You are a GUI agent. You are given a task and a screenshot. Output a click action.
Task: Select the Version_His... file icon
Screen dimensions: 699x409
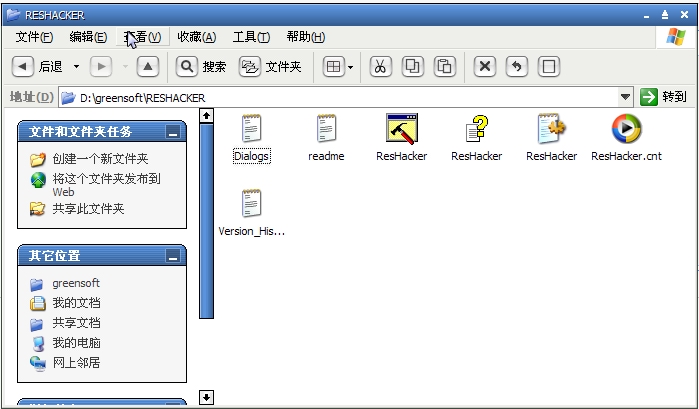(x=251, y=203)
